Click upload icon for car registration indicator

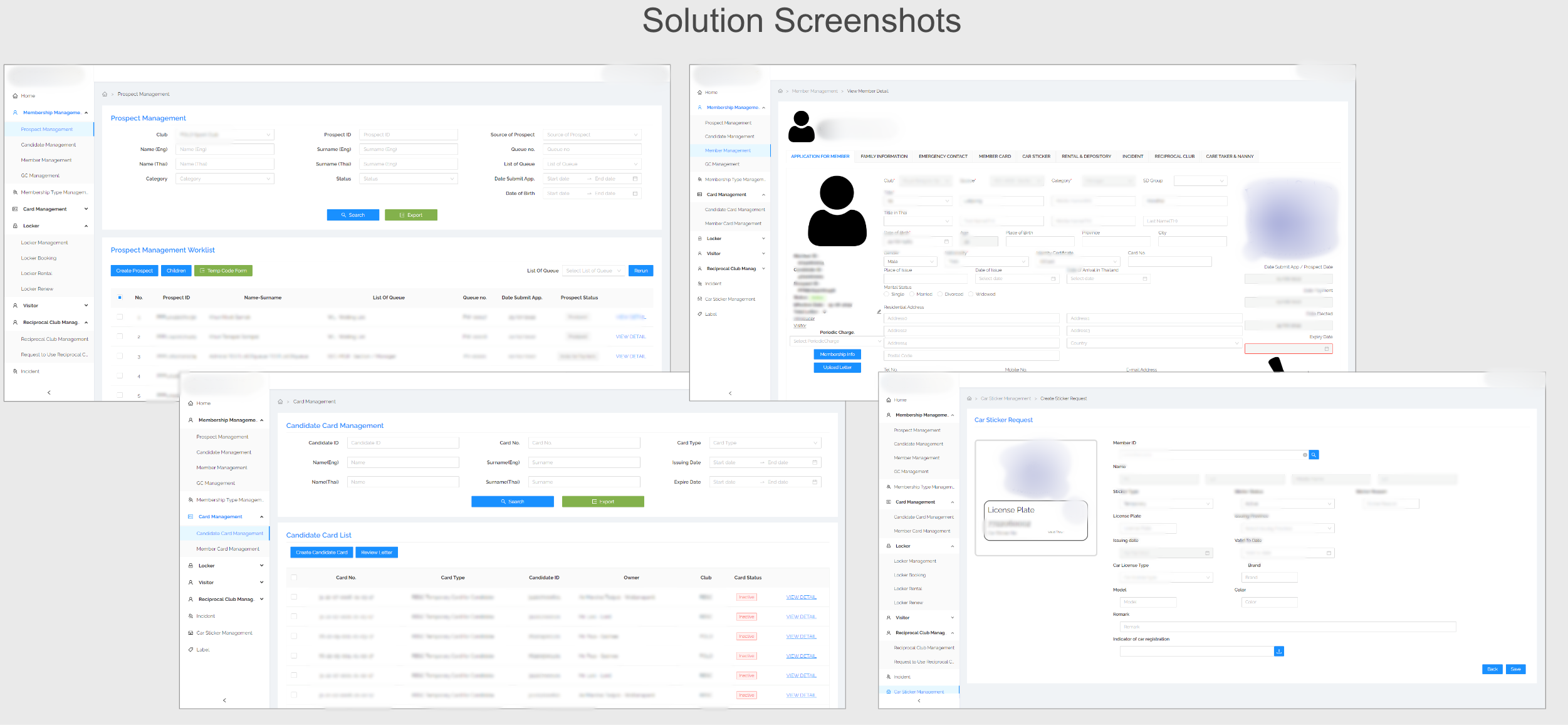click(1278, 652)
